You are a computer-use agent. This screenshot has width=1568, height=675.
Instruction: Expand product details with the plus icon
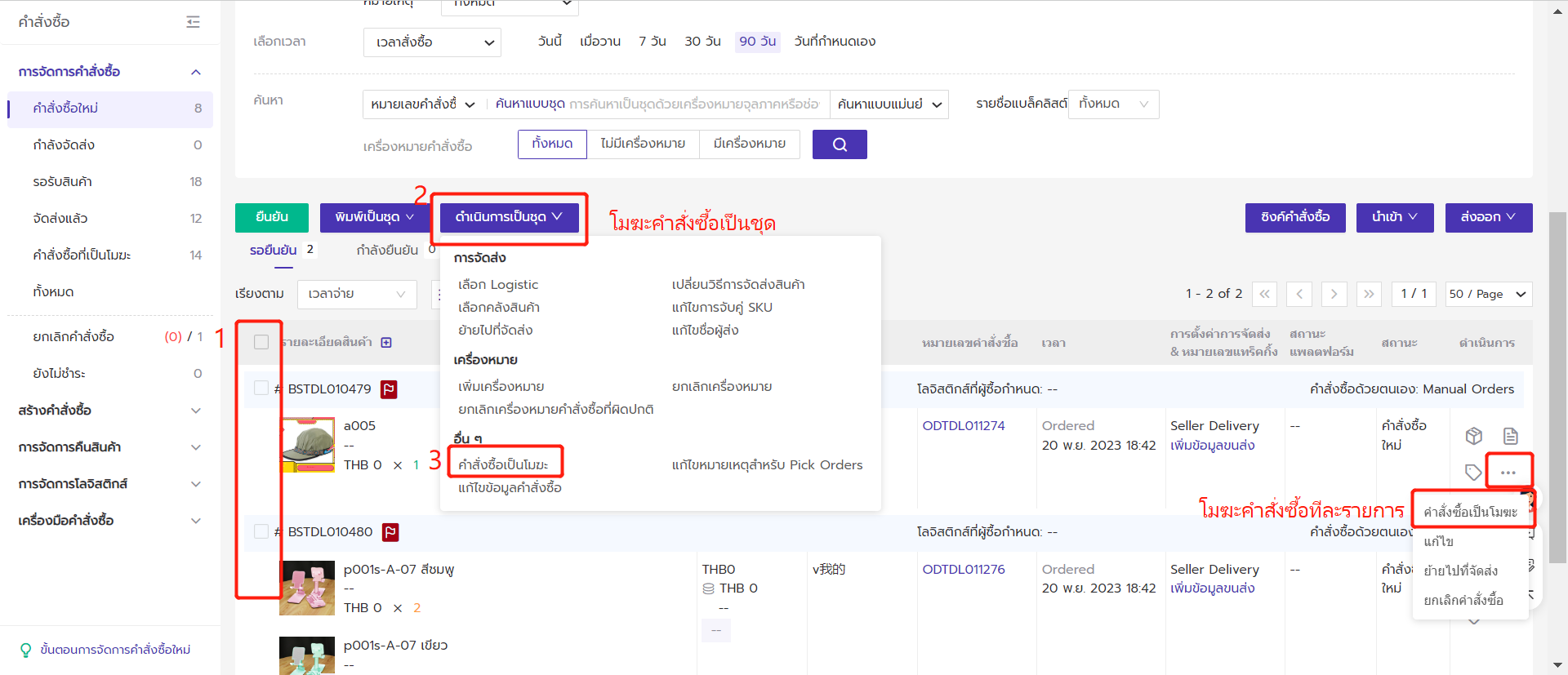coord(386,342)
